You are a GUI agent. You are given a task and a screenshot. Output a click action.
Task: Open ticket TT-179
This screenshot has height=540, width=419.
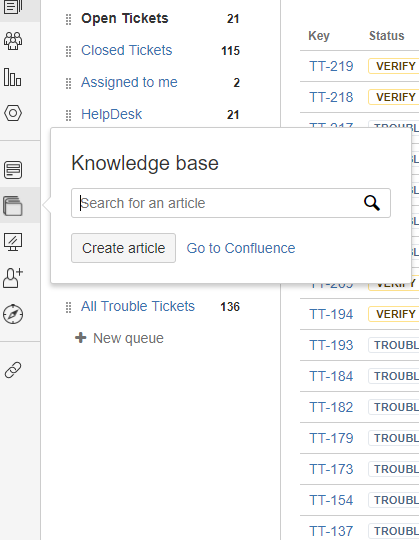point(331,438)
